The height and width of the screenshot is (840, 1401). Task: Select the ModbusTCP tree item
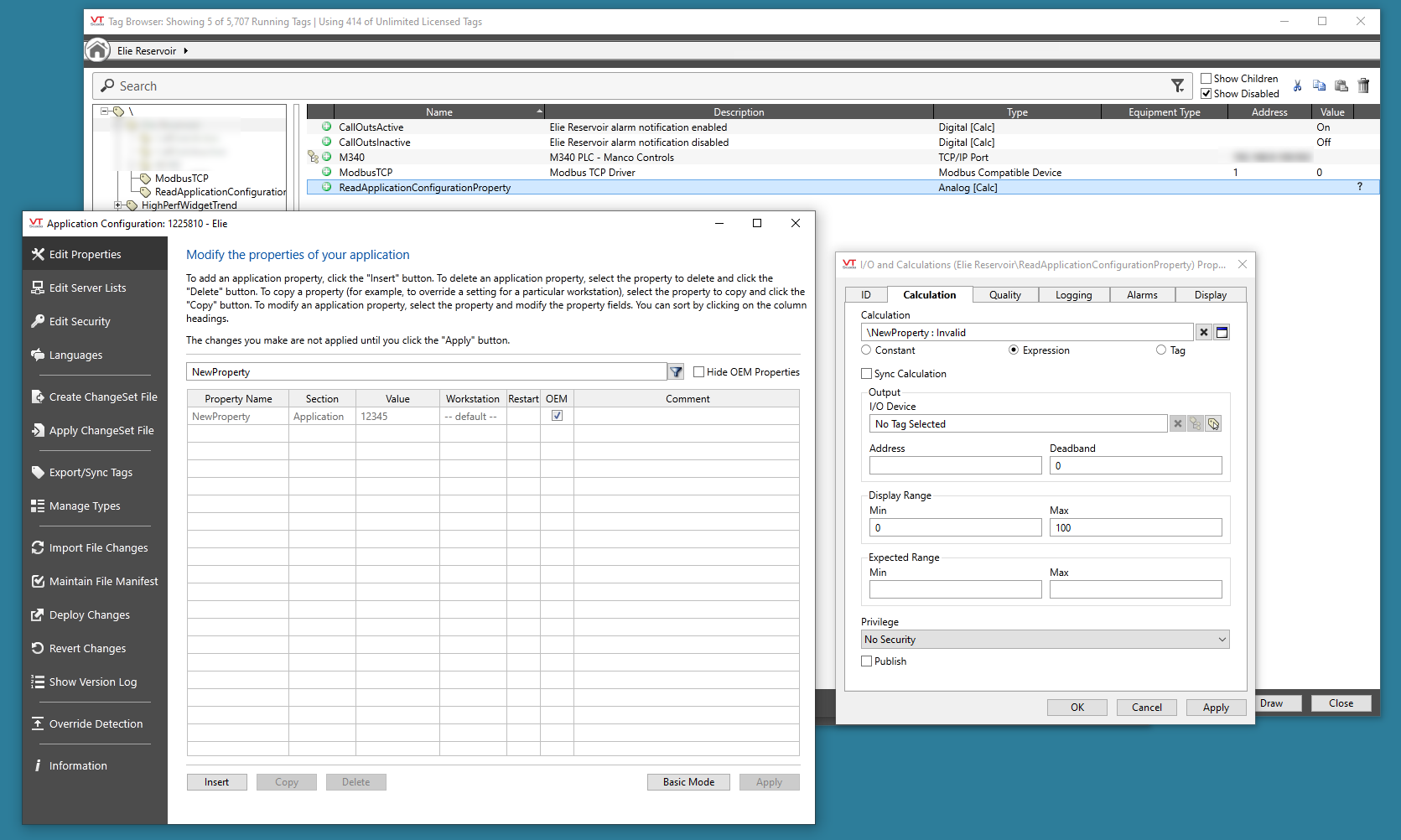[x=181, y=179]
